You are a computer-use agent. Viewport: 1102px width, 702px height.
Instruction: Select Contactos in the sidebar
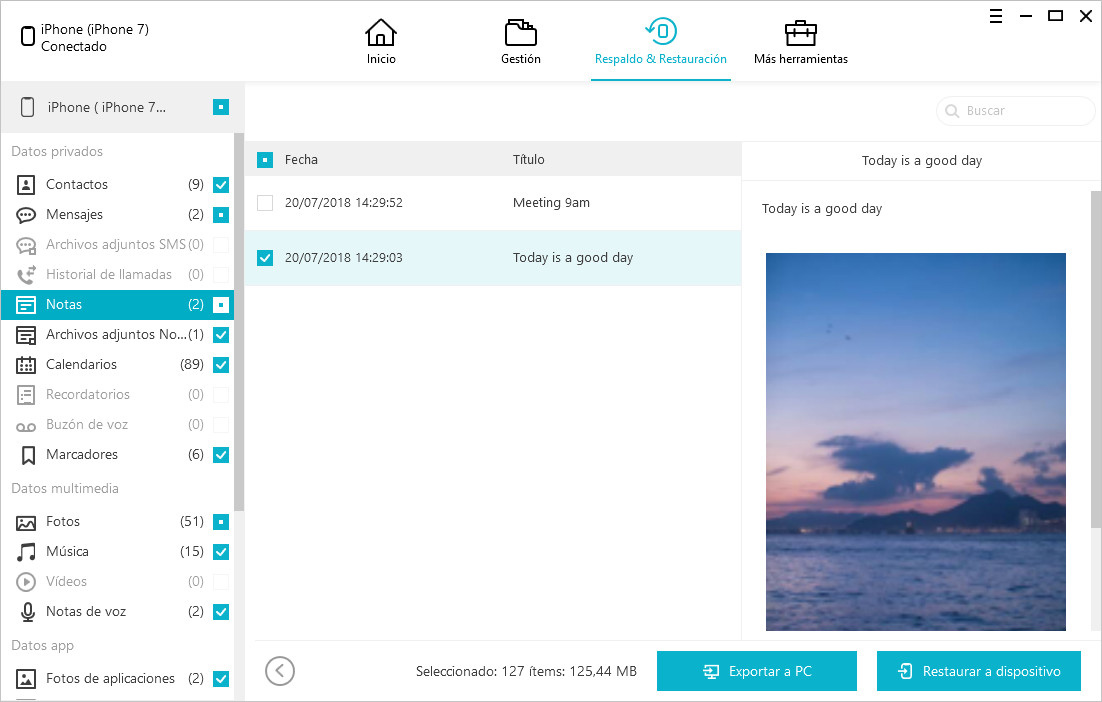click(77, 184)
